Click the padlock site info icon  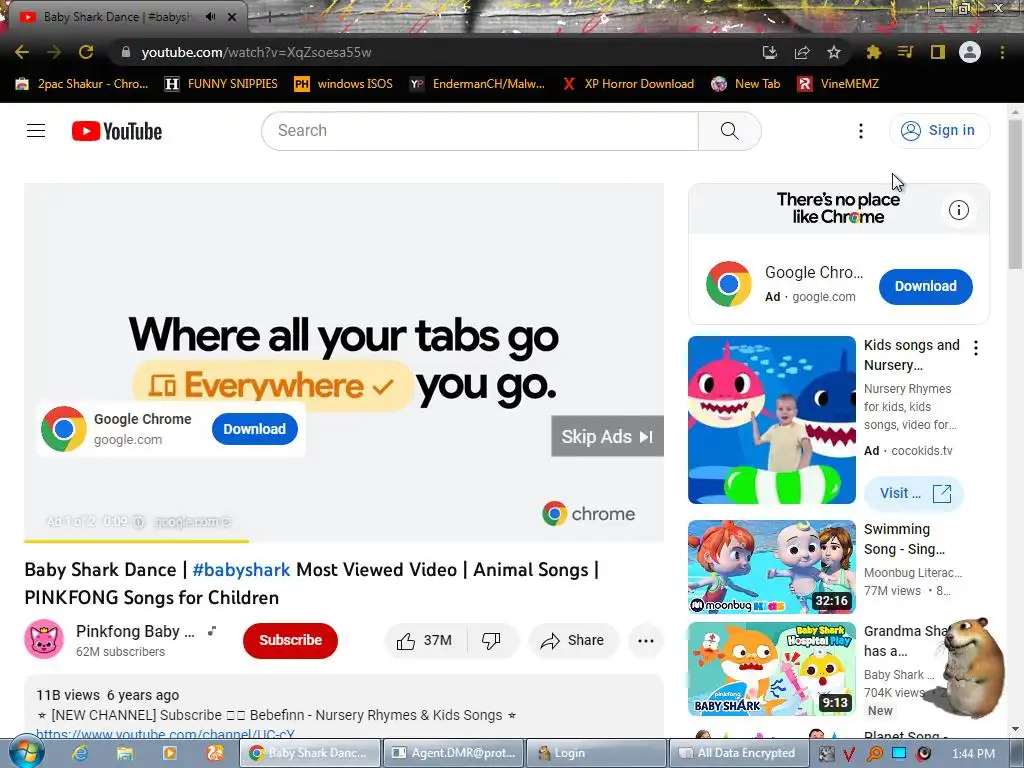coord(126,52)
